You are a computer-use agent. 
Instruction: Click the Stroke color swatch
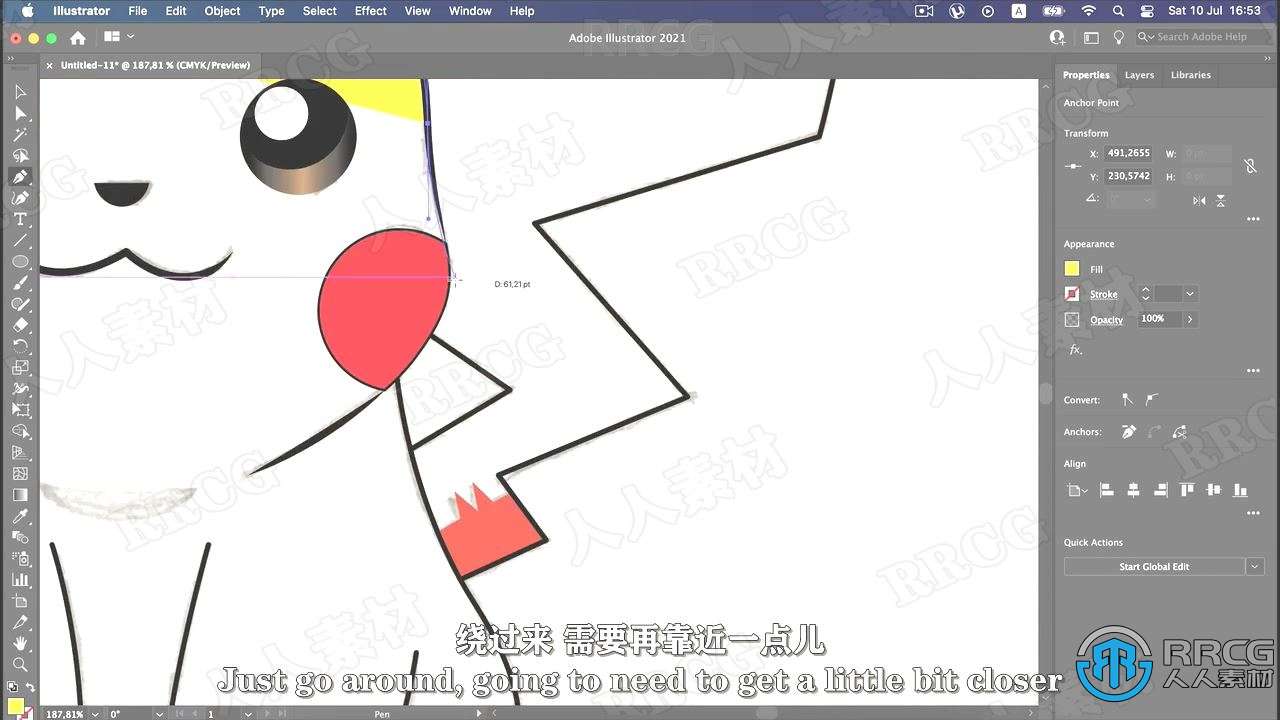[1072, 294]
